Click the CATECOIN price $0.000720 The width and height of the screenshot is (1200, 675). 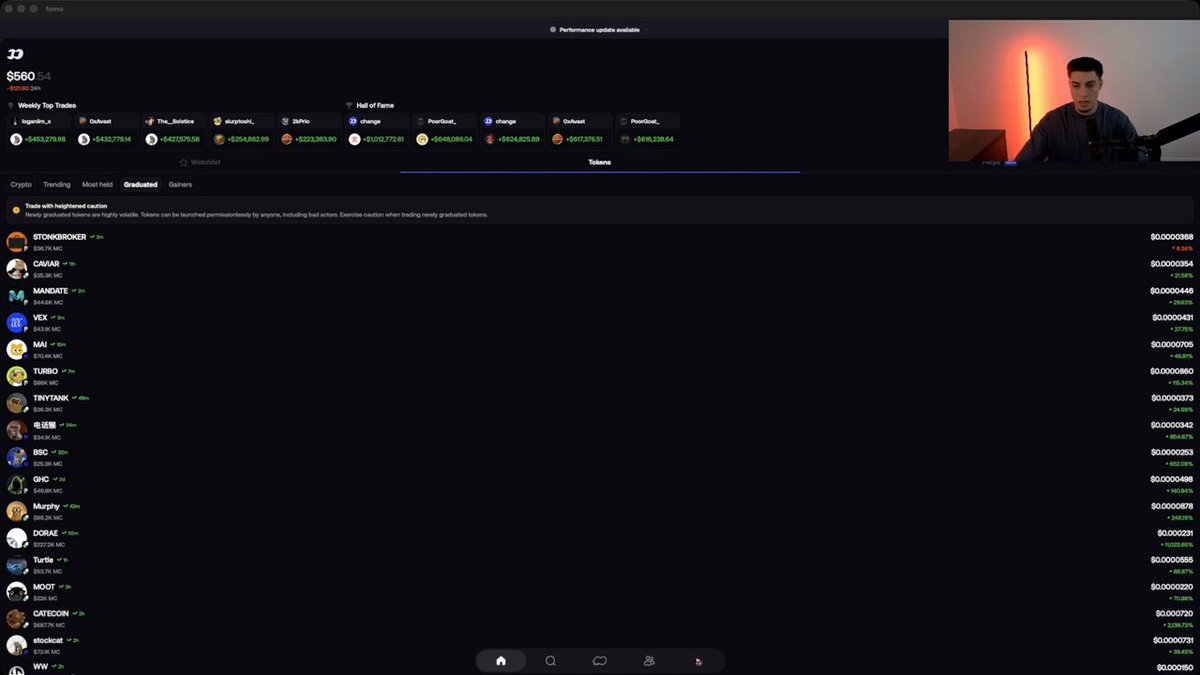point(1174,613)
